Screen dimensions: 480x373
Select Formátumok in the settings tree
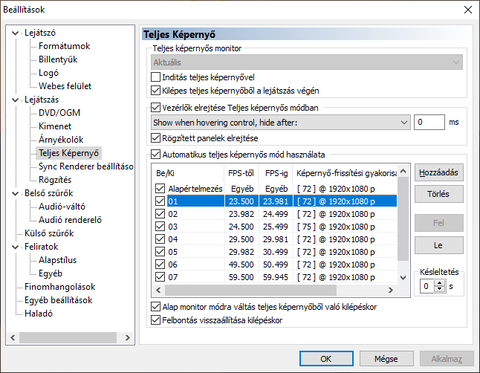[x=64, y=46]
